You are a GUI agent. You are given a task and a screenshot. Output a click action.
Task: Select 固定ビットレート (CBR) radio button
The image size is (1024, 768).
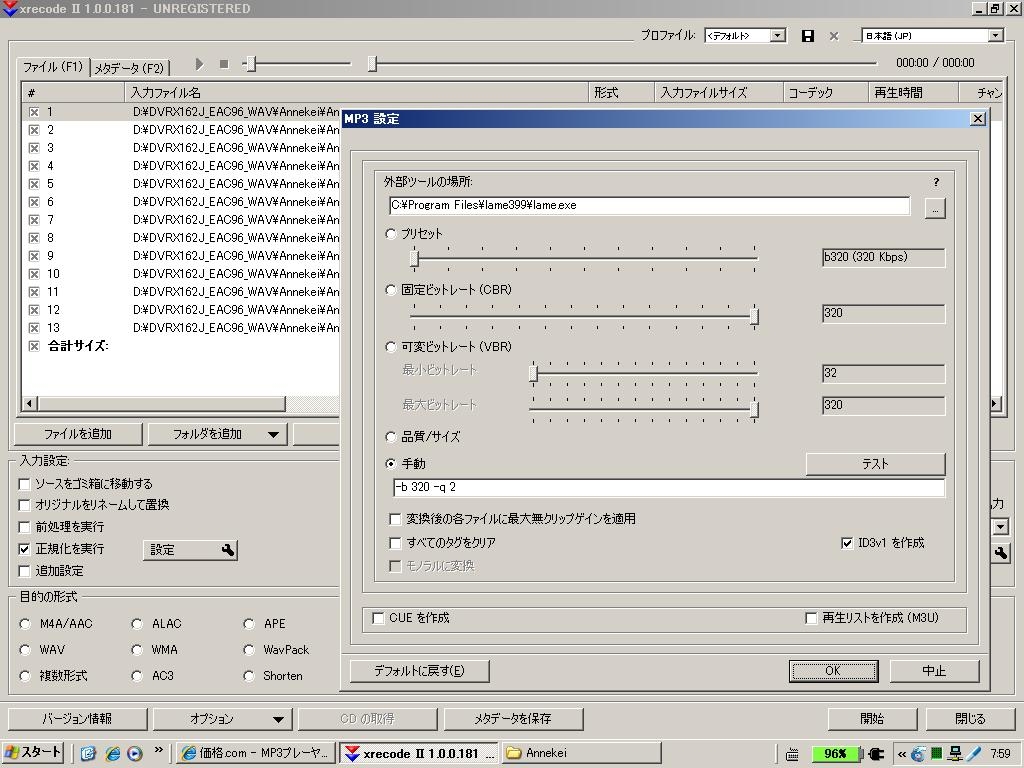click(391, 290)
